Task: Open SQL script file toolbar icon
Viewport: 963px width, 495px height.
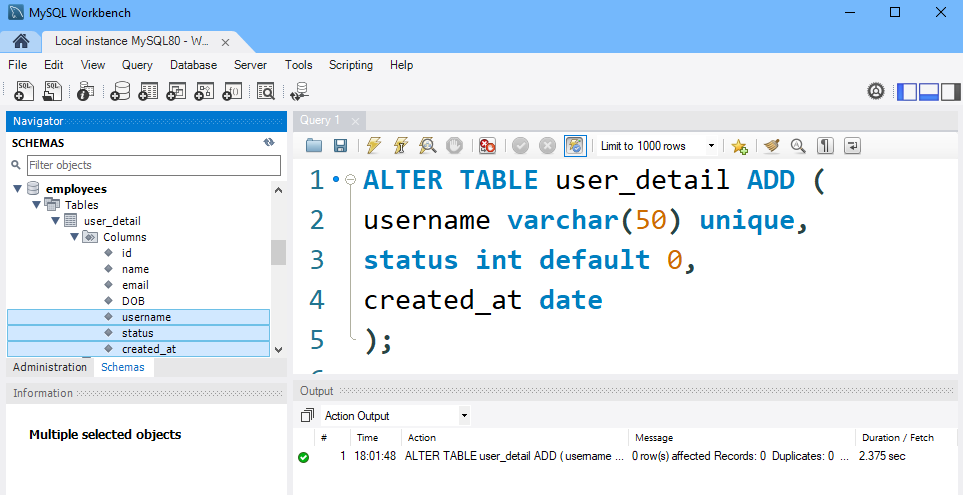Action: click(x=52, y=91)
